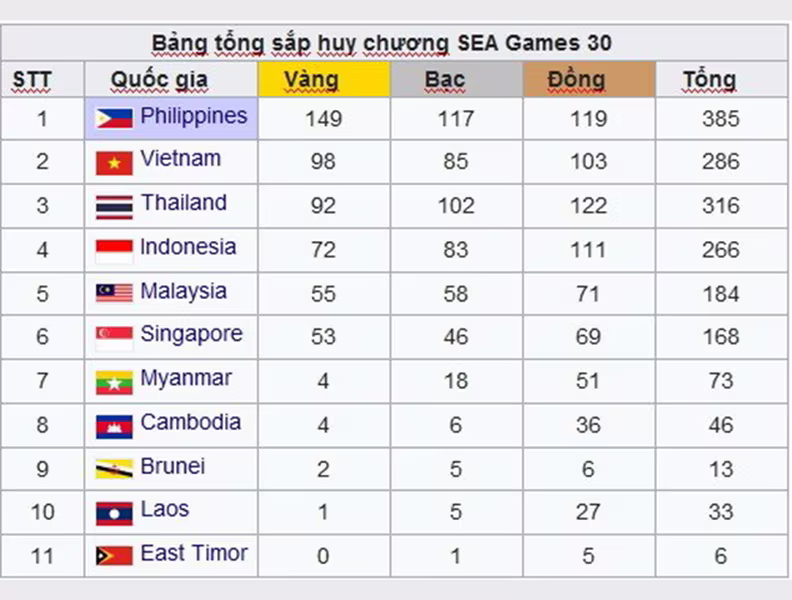Select the Tổng column header
Viewport: 792px width, 600px height.
click(x=722, y=79)
